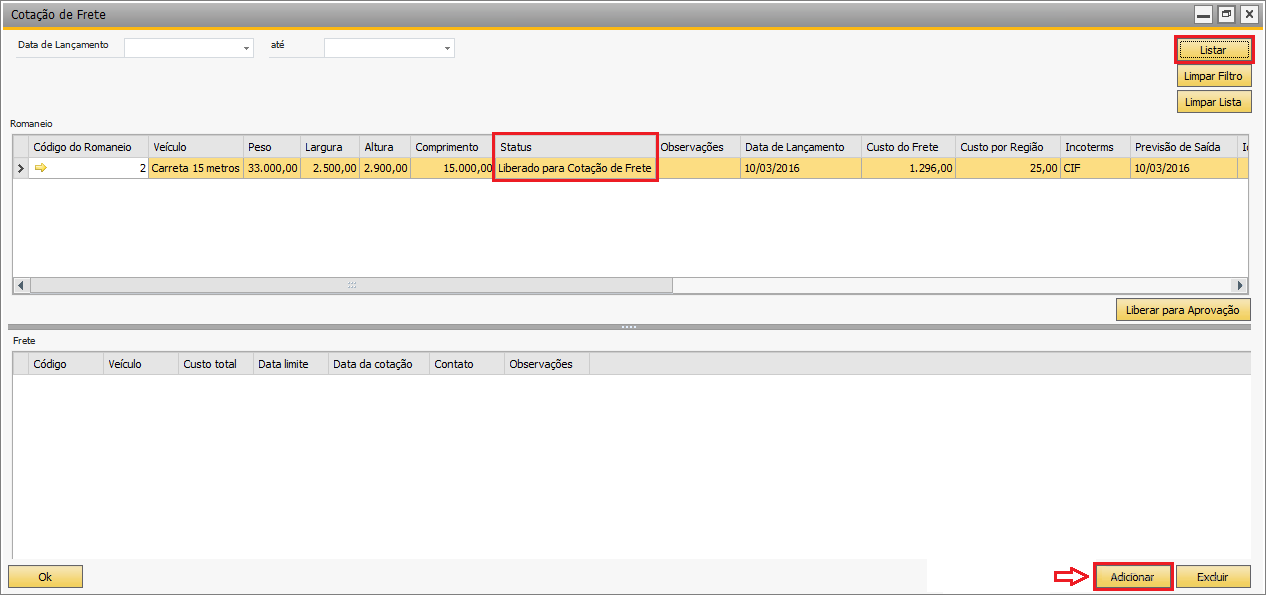Click the Ok button
This screenshot has height=595, width=1266.
point(45,577)
